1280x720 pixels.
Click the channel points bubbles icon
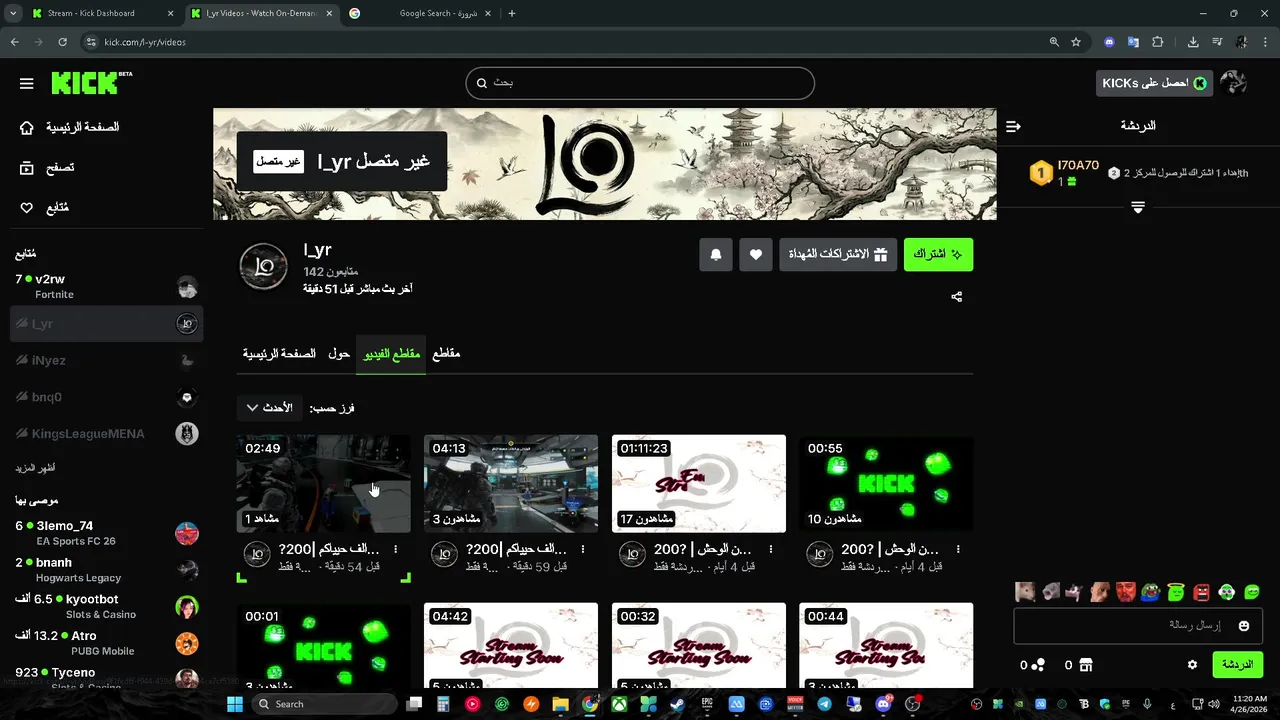1038,665
